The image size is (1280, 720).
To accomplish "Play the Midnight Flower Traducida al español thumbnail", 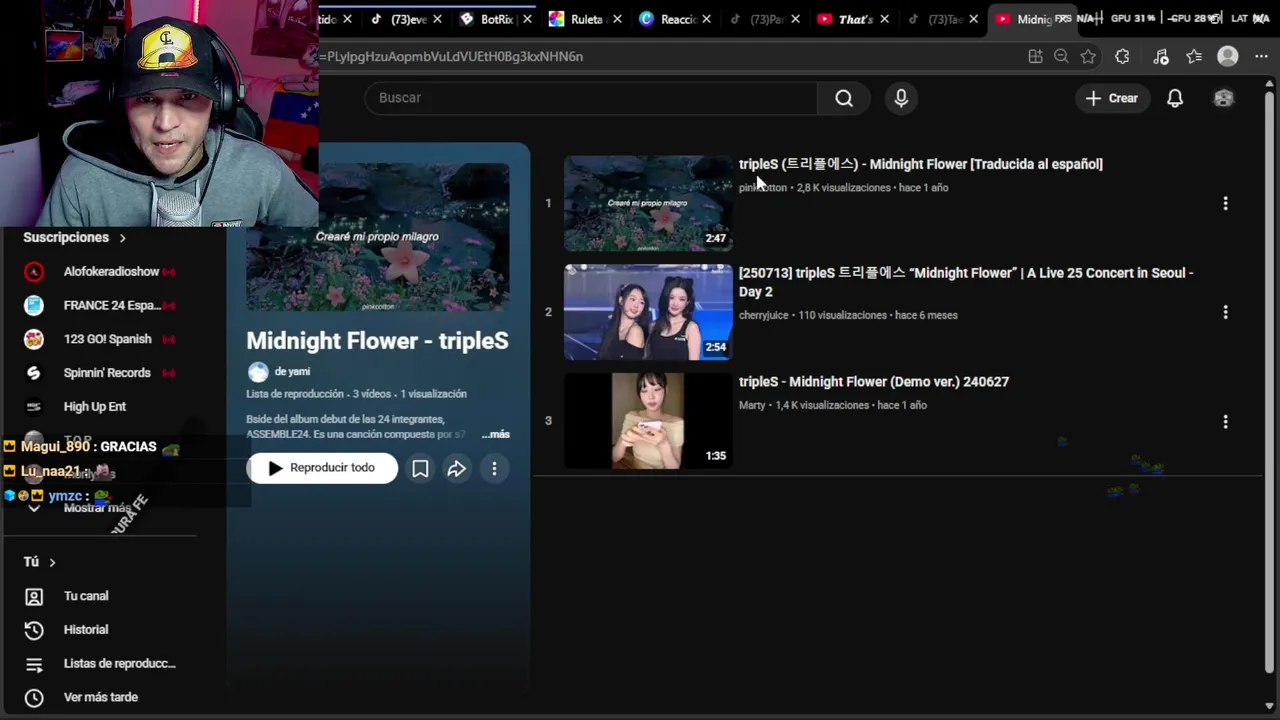I will click(x=648, y=203).
